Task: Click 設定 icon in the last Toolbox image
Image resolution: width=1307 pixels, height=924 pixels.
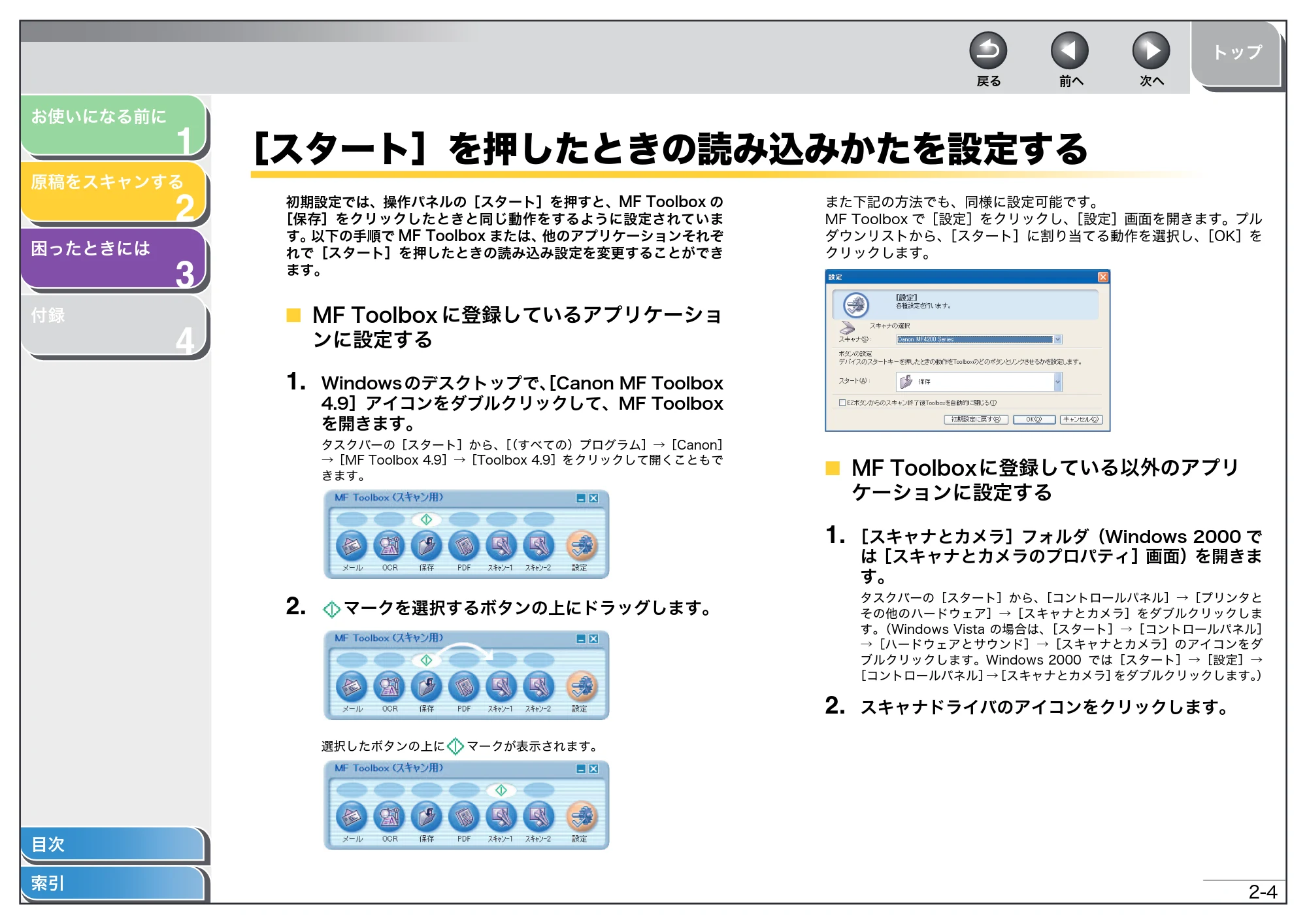Action: click(x=581, y=817)
